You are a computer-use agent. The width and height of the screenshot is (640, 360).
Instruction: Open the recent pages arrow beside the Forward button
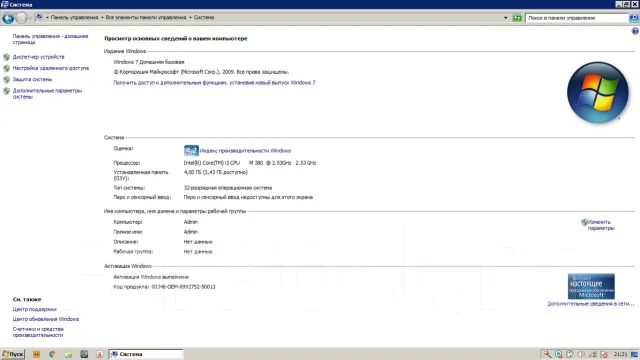[x=30, y=18]
